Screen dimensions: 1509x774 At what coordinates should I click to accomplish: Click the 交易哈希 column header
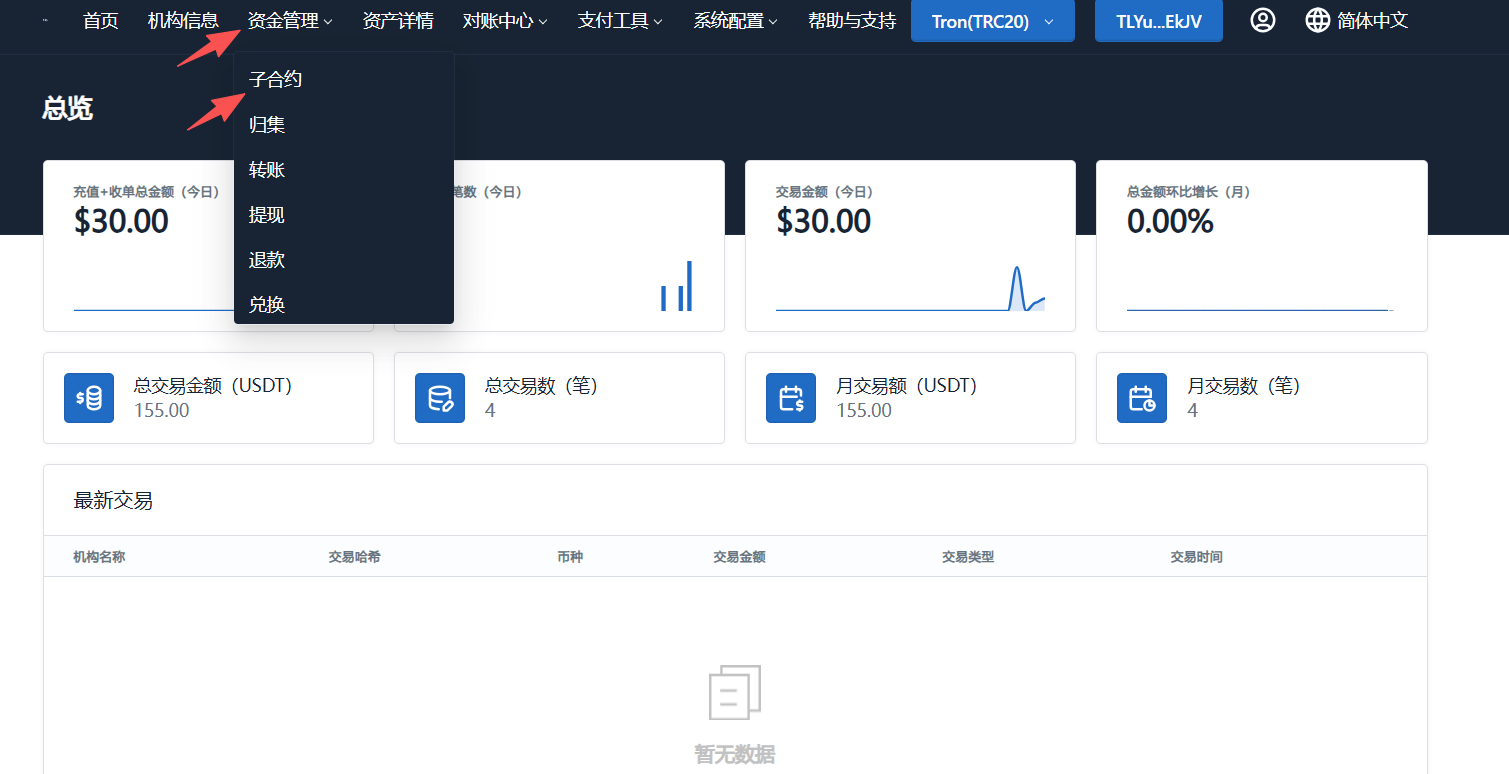(x=354, y=557)
